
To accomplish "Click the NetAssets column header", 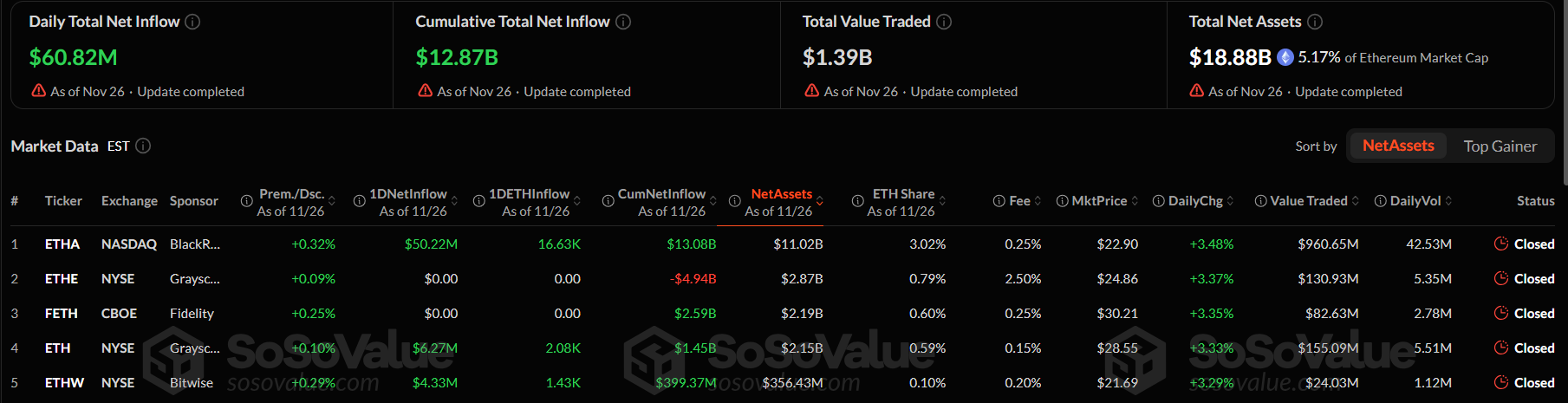I will (781, 194).
